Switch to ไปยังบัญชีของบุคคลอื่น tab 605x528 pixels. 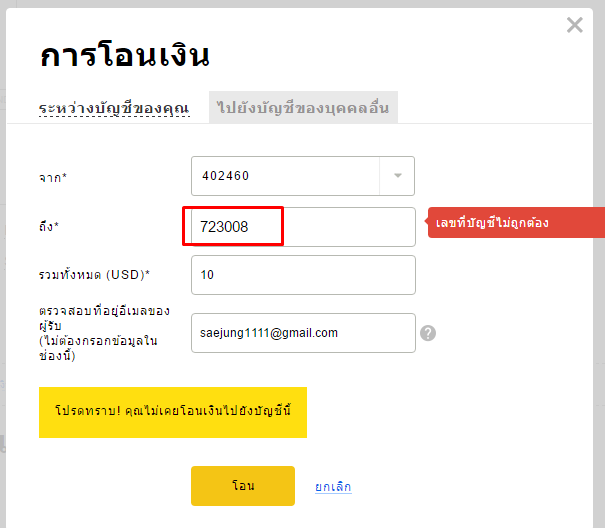[303, 107]
